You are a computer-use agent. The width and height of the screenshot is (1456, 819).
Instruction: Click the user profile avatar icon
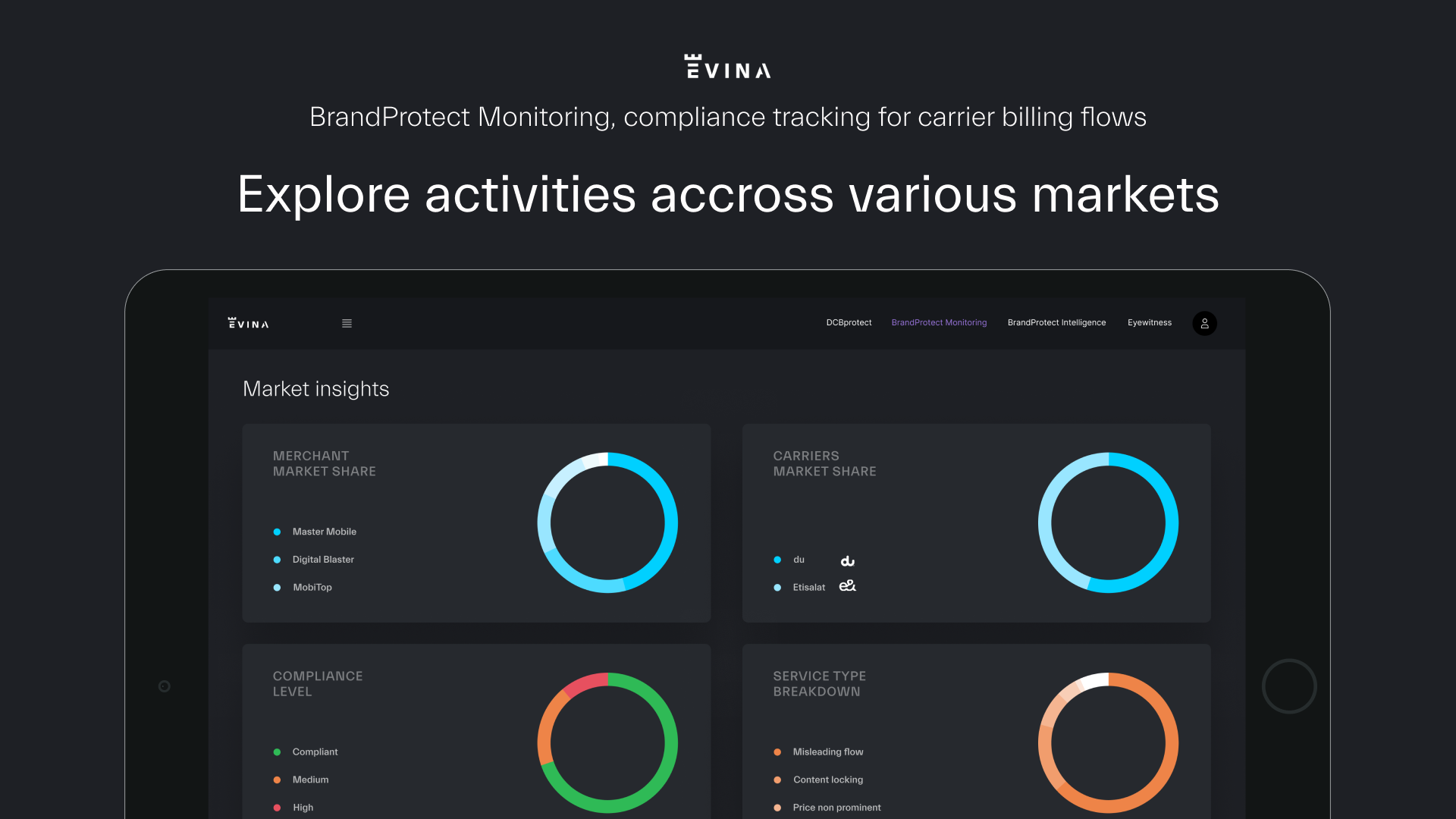pos(1204,324)
